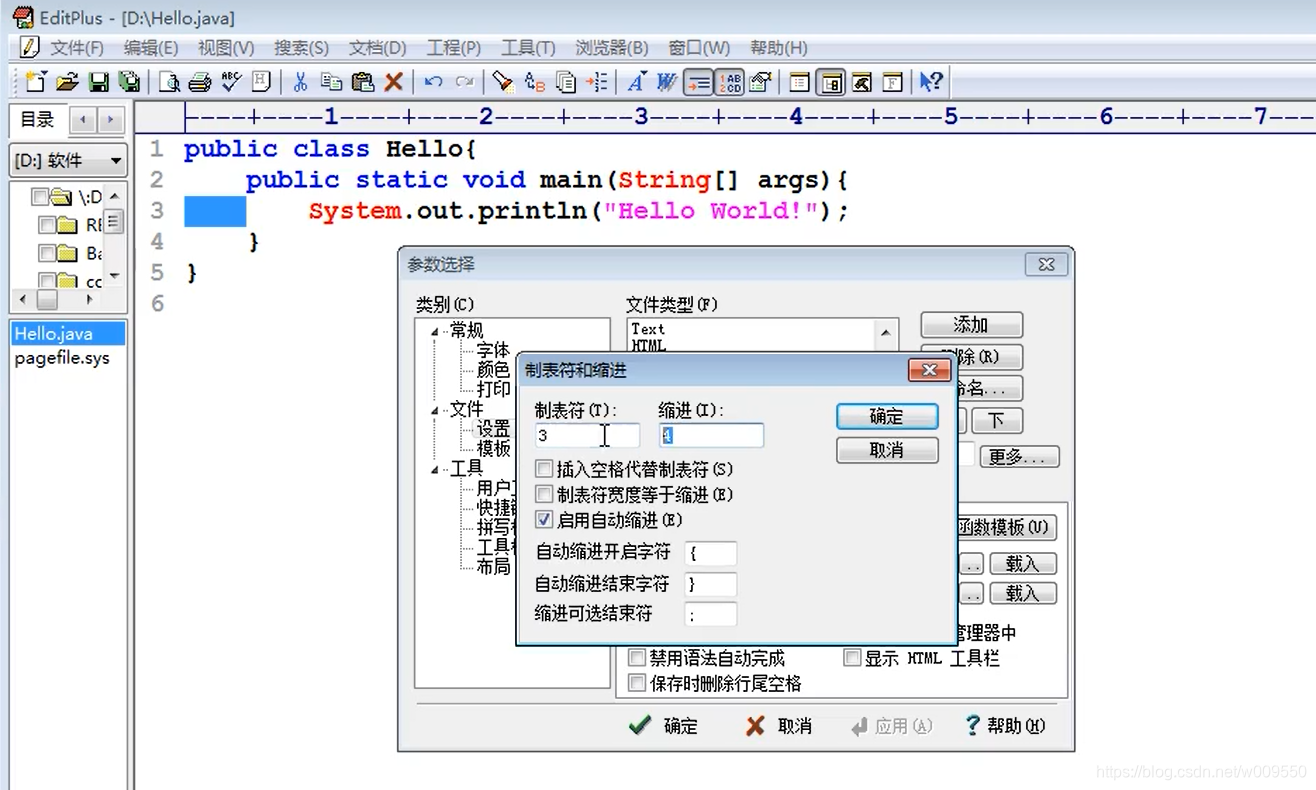Screen dimensions: 1316x790
Task: Run the ABC spell check tool
Action: click(230, 82)
